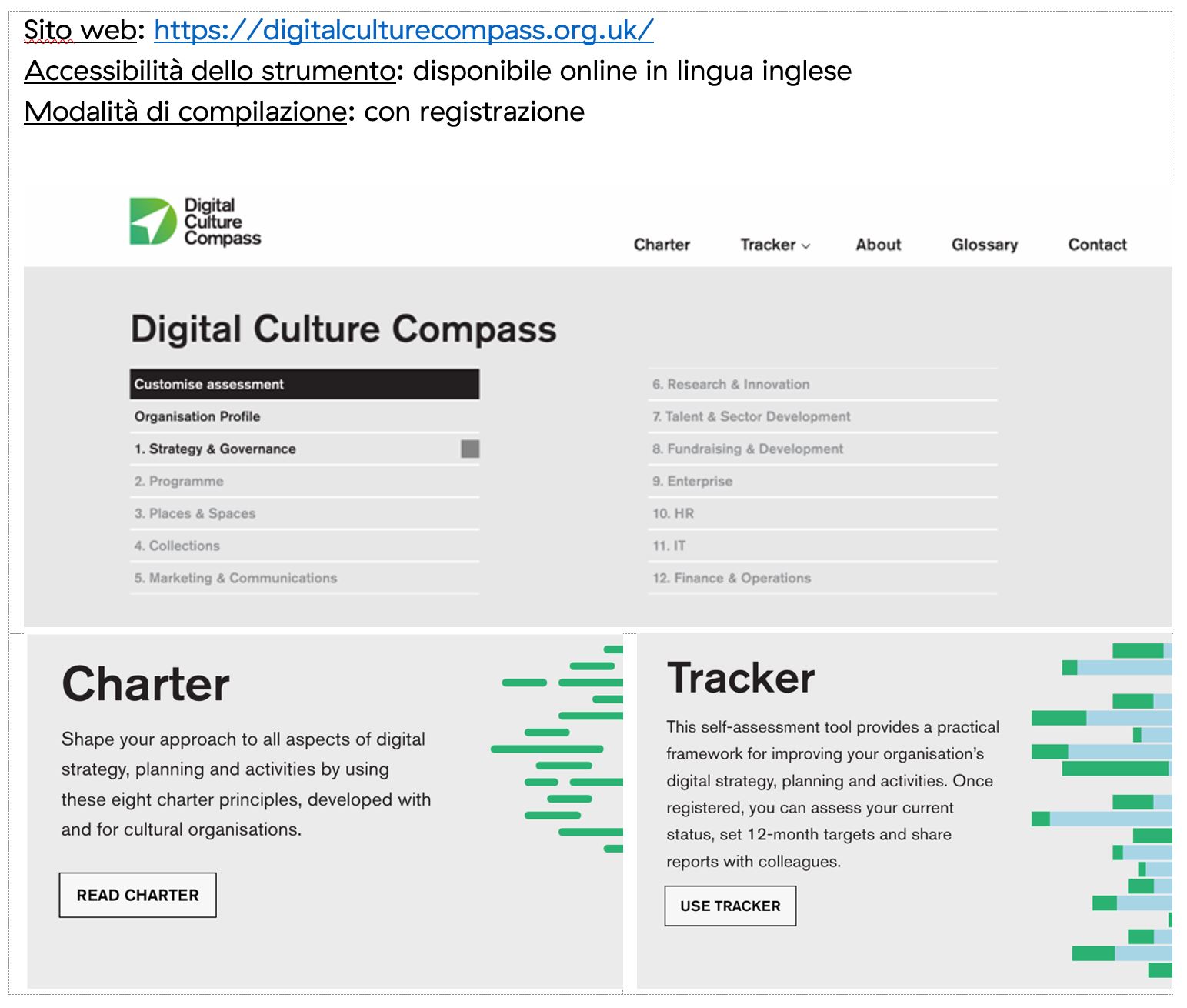Image resolution: width=1187 pixels, height=1008 pixels.
Task: Select 7. Talent & Sector Development
Action: click(823, 416)
